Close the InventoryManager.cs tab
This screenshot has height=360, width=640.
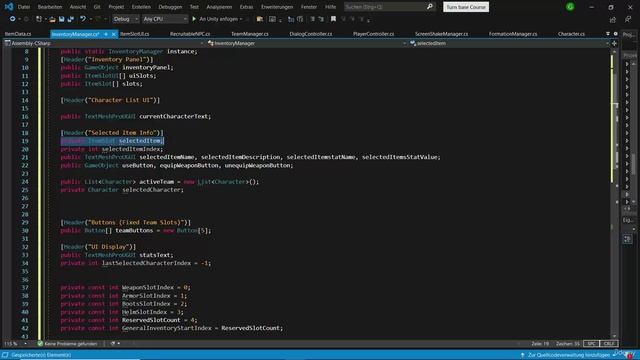[x=113, y=34]
